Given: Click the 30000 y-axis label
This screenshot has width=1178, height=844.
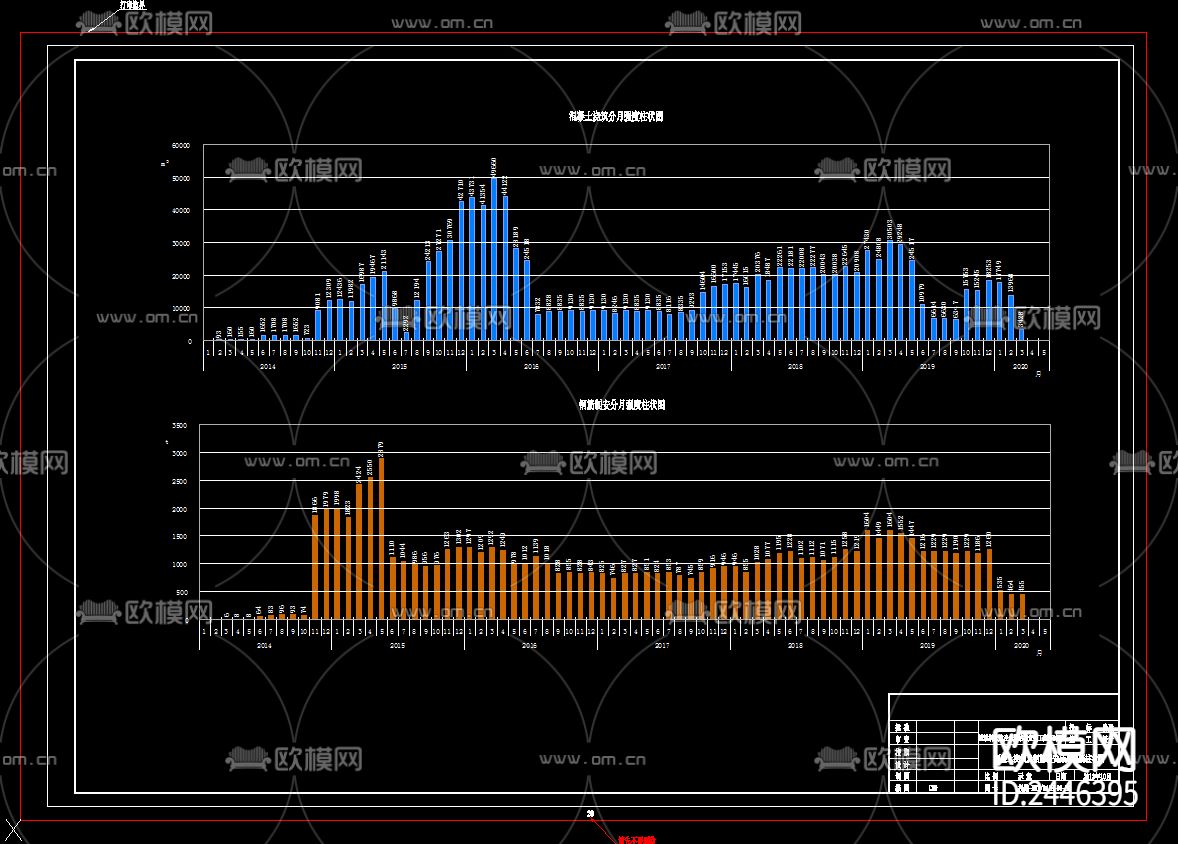Looking at the screenshot, I should pos(181,244).
